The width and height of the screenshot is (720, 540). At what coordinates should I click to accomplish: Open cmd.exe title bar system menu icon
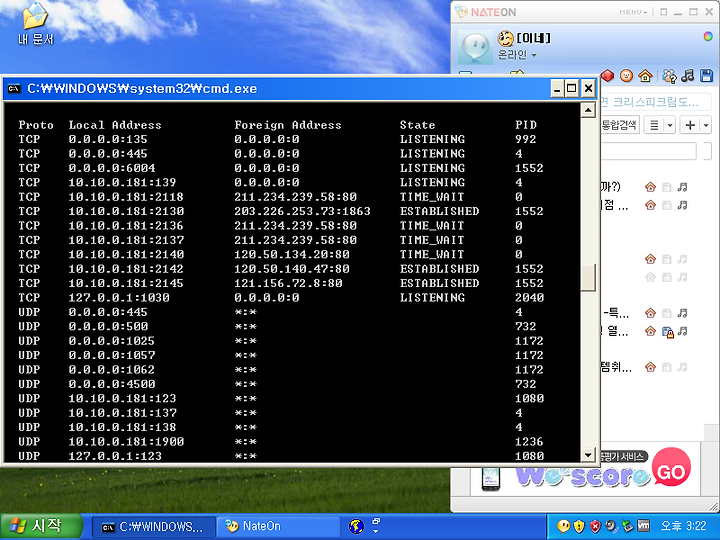pos(14,88)
